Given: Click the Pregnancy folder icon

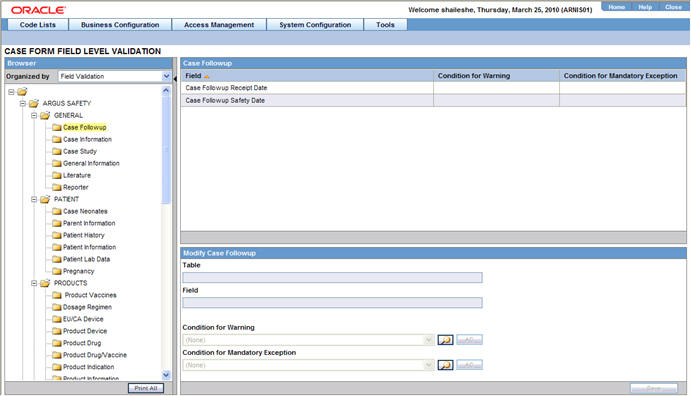Looking at the screenshot, I should [x=56, y=271].
